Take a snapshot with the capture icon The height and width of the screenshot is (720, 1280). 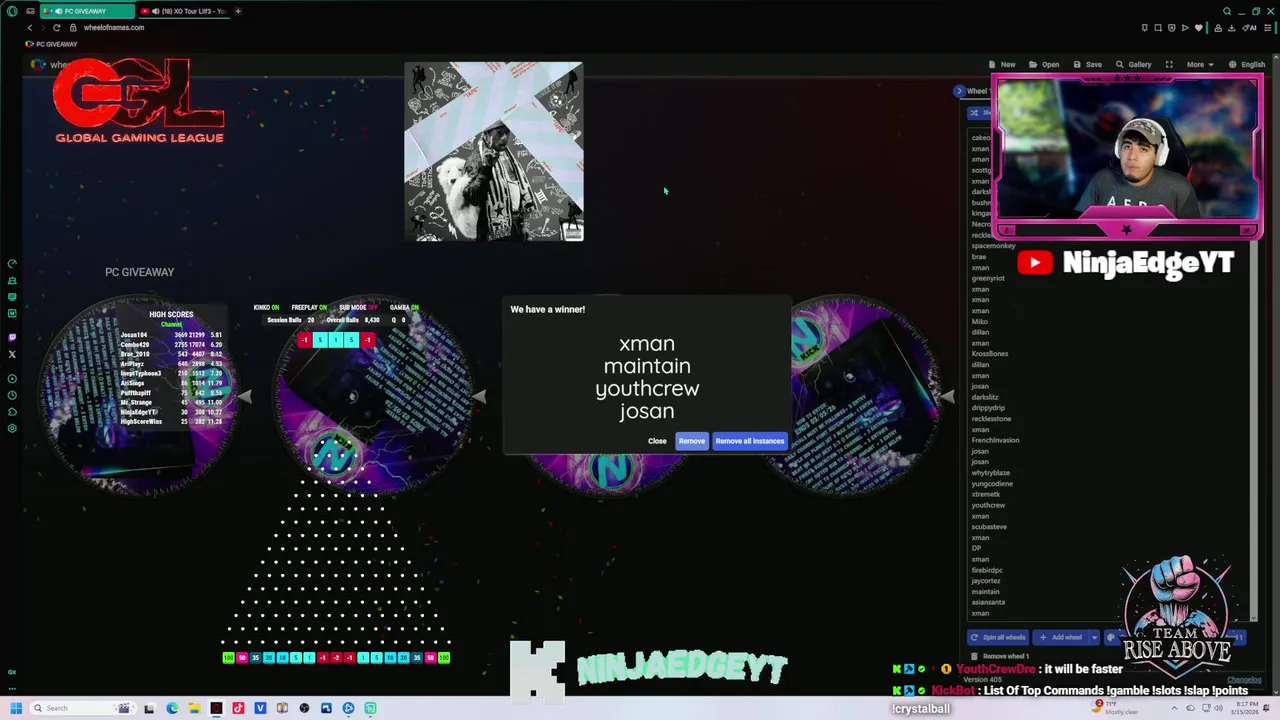point(1158,28)
